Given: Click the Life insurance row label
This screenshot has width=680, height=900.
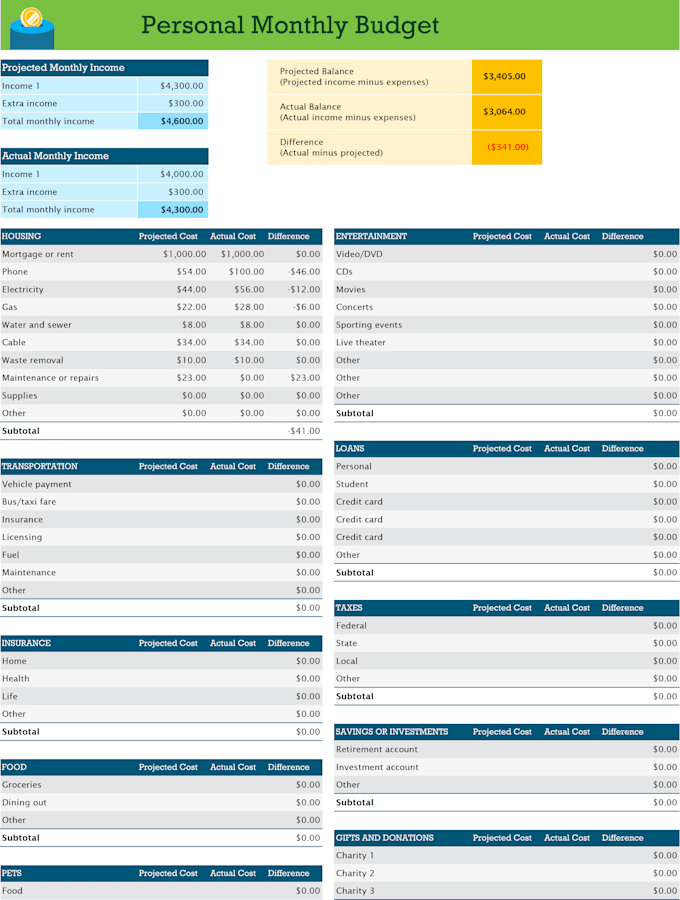Looking at the screenshot, I should (x=10, y=696).
